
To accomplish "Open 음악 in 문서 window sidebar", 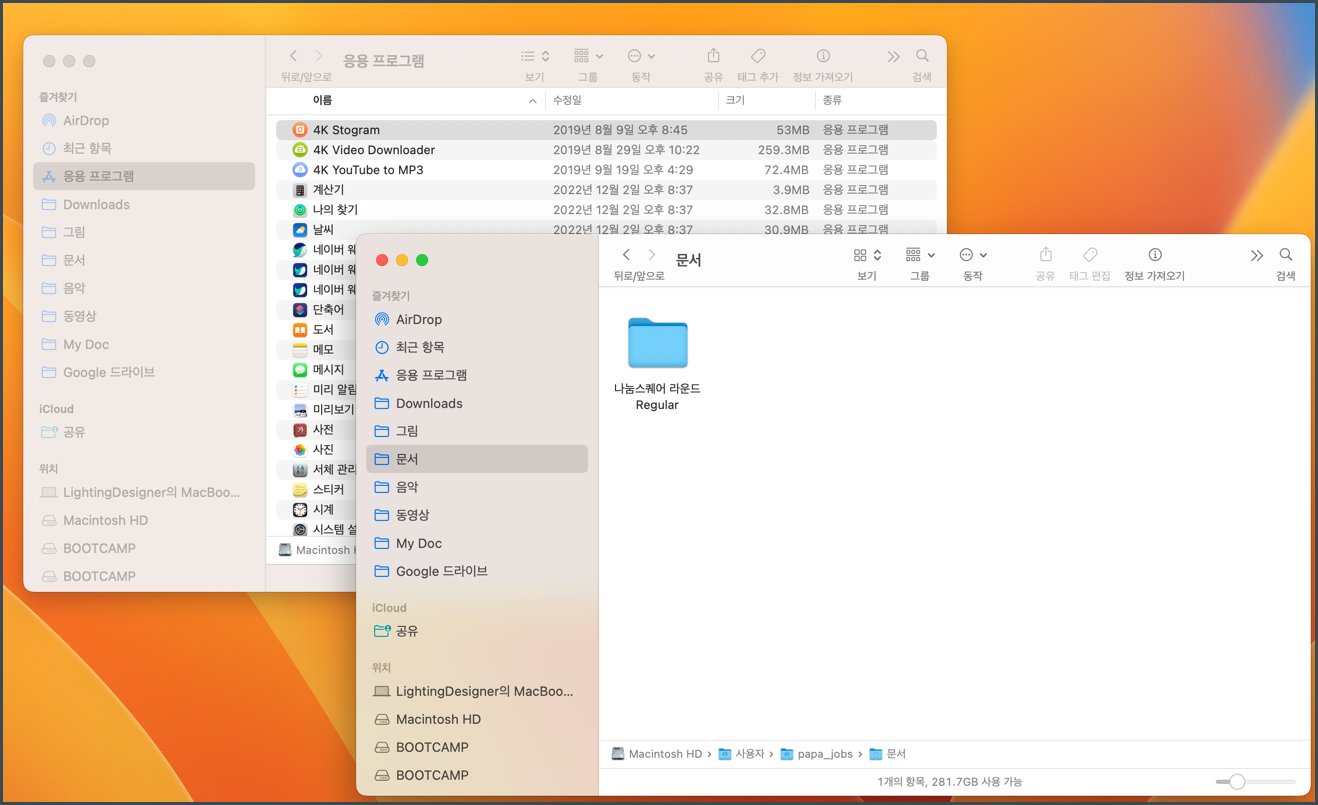I will point(477,487).
